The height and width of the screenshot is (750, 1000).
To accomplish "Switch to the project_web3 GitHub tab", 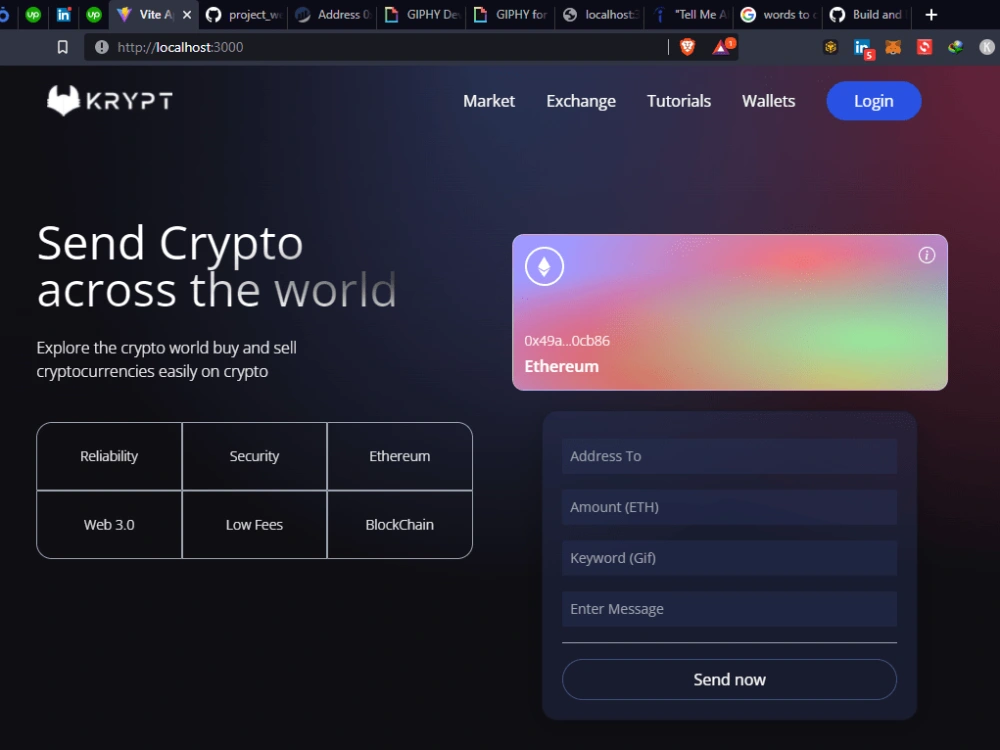I will (x=244, y=15).
